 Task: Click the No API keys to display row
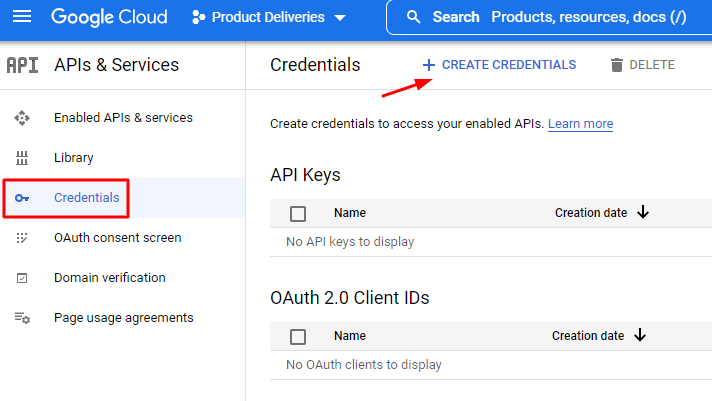[490, 242]
